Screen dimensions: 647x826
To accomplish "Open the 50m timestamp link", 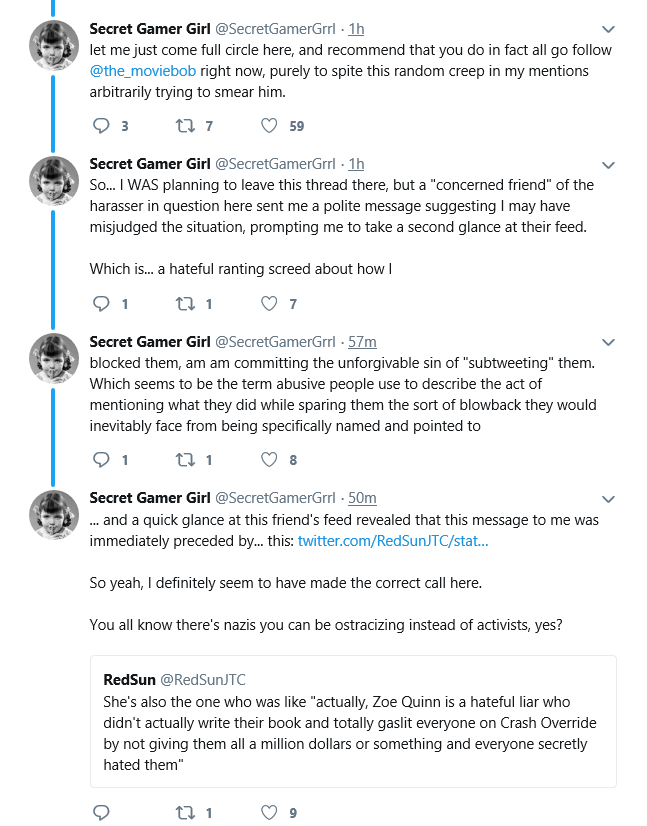I will [362, 498].
